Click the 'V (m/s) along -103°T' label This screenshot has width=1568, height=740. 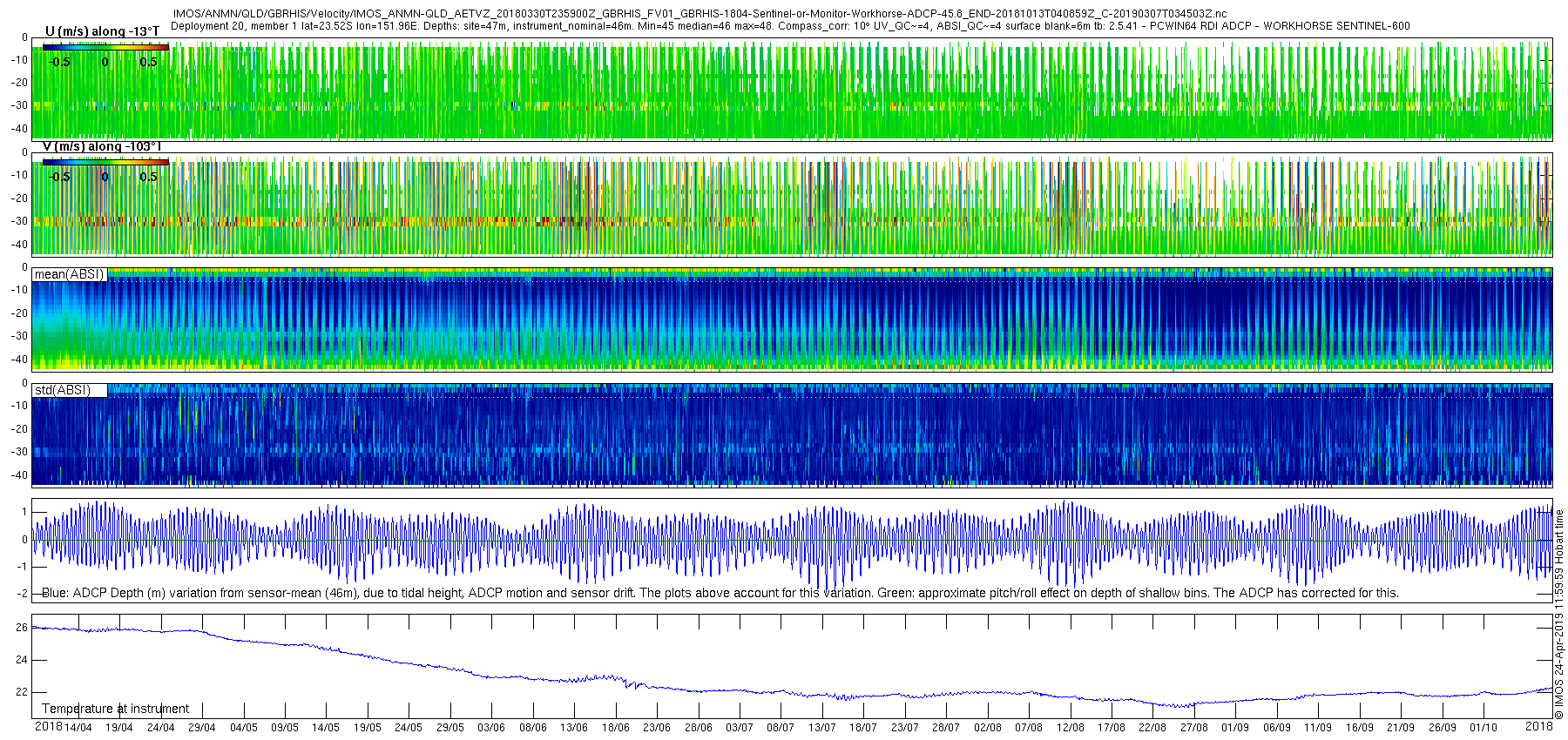coord(103,146)
